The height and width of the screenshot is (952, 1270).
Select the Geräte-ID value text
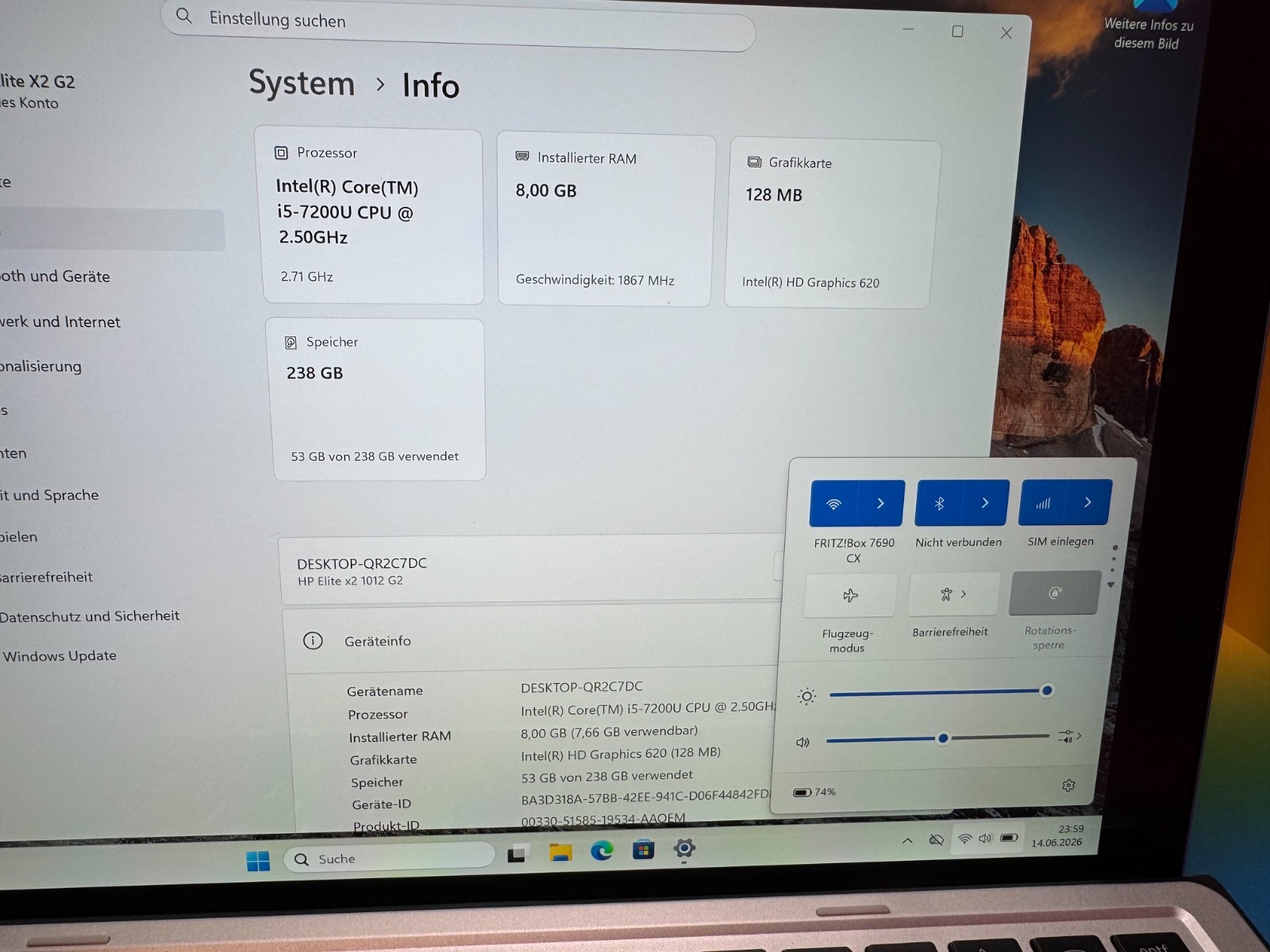(x=645, y=796)
